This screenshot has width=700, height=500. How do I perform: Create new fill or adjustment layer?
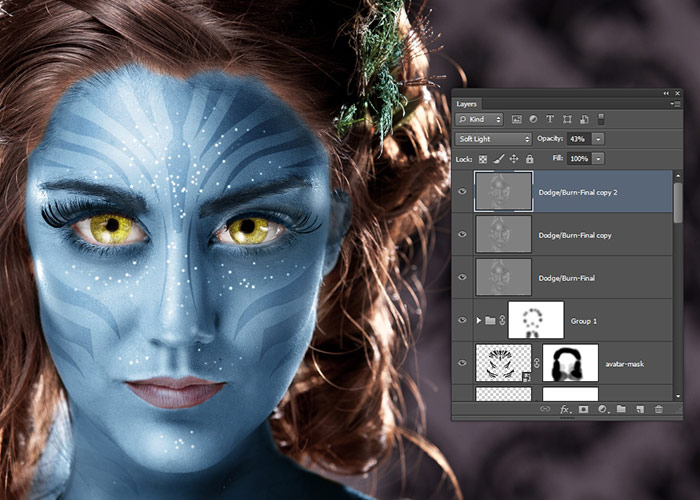[603, 409]
